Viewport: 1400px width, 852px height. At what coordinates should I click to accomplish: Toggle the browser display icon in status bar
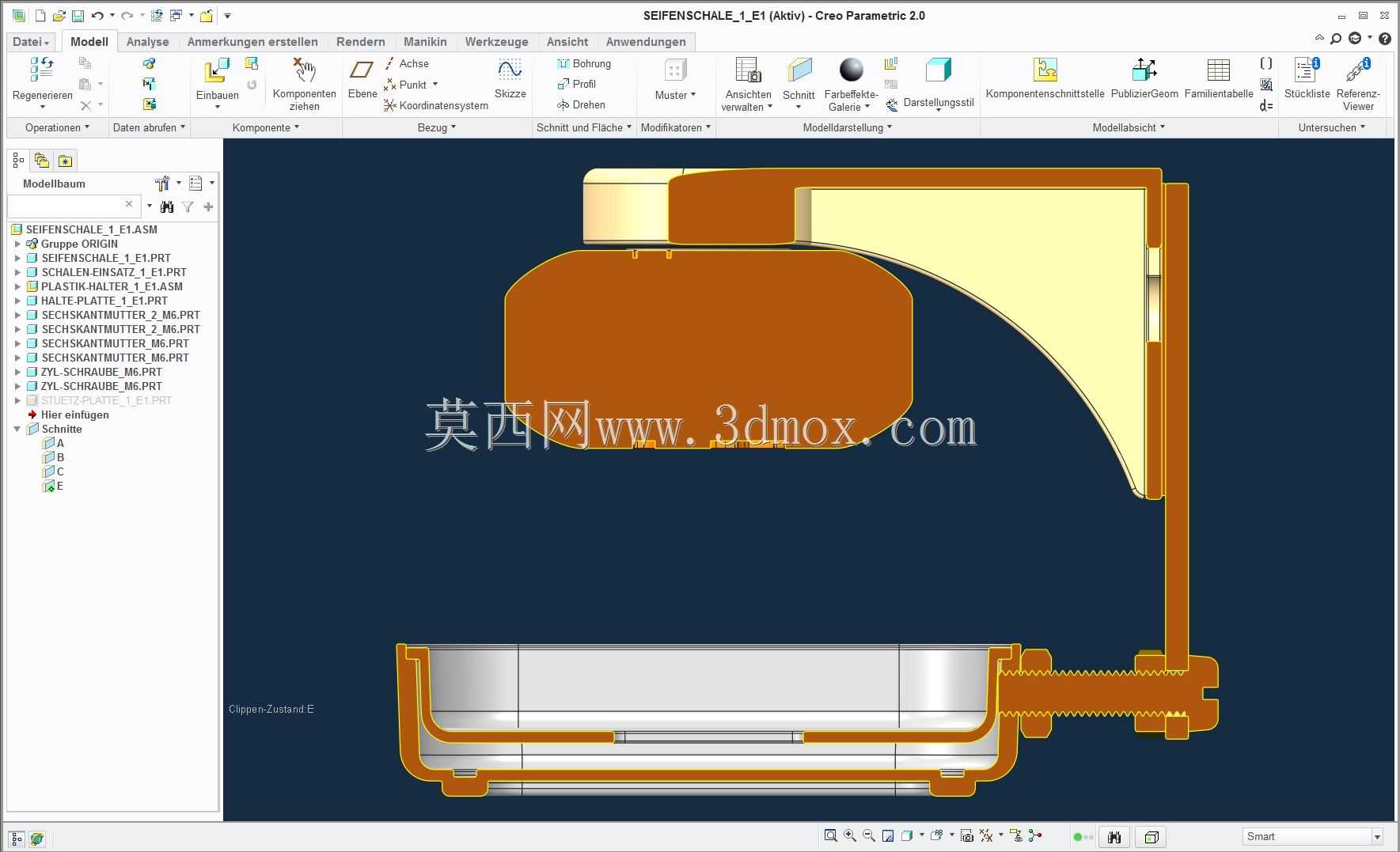tap(36, 838)
